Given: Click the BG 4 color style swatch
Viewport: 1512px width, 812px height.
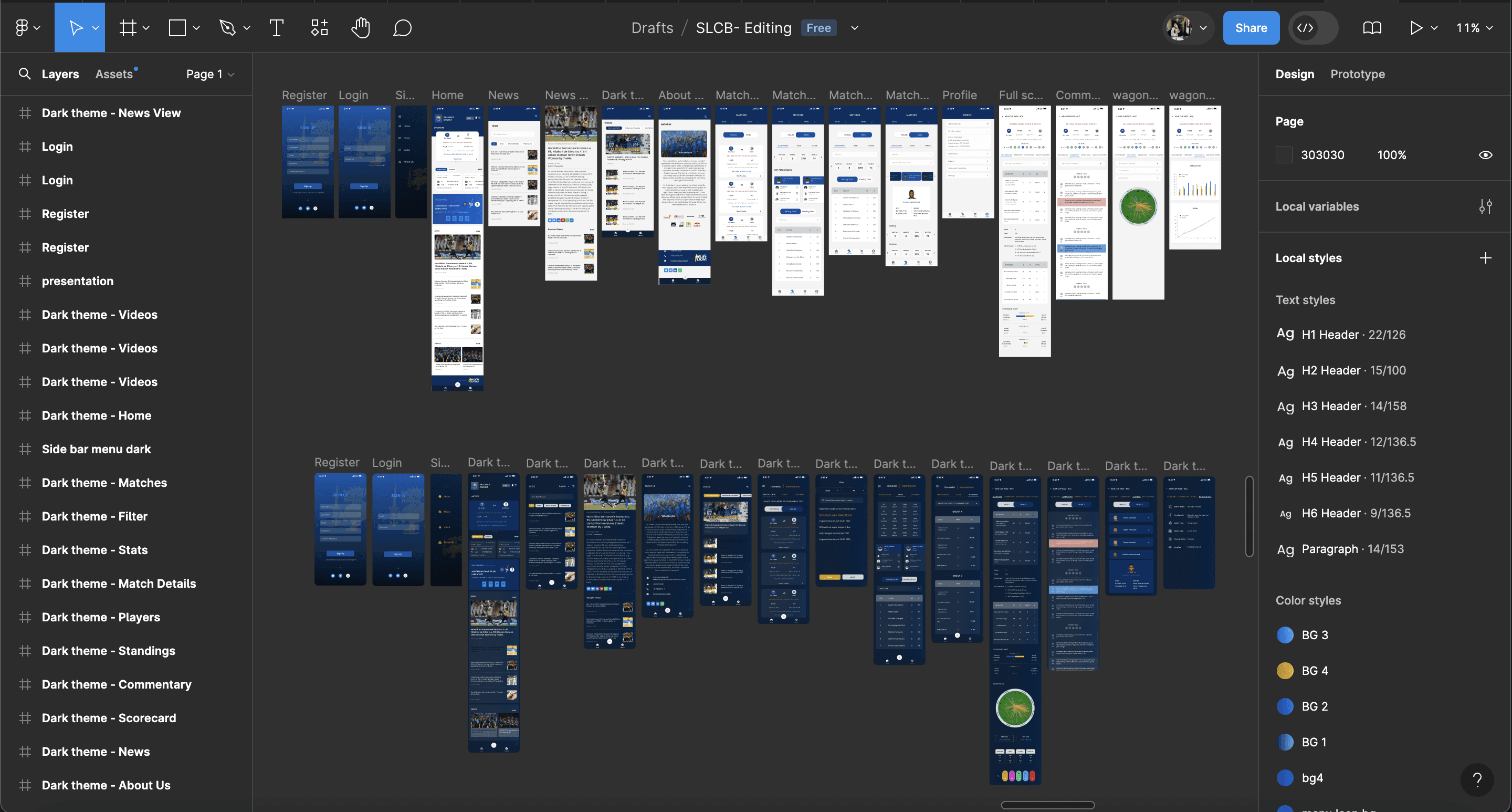Looking at the screenshot, I should click(x=1285, y=671).
